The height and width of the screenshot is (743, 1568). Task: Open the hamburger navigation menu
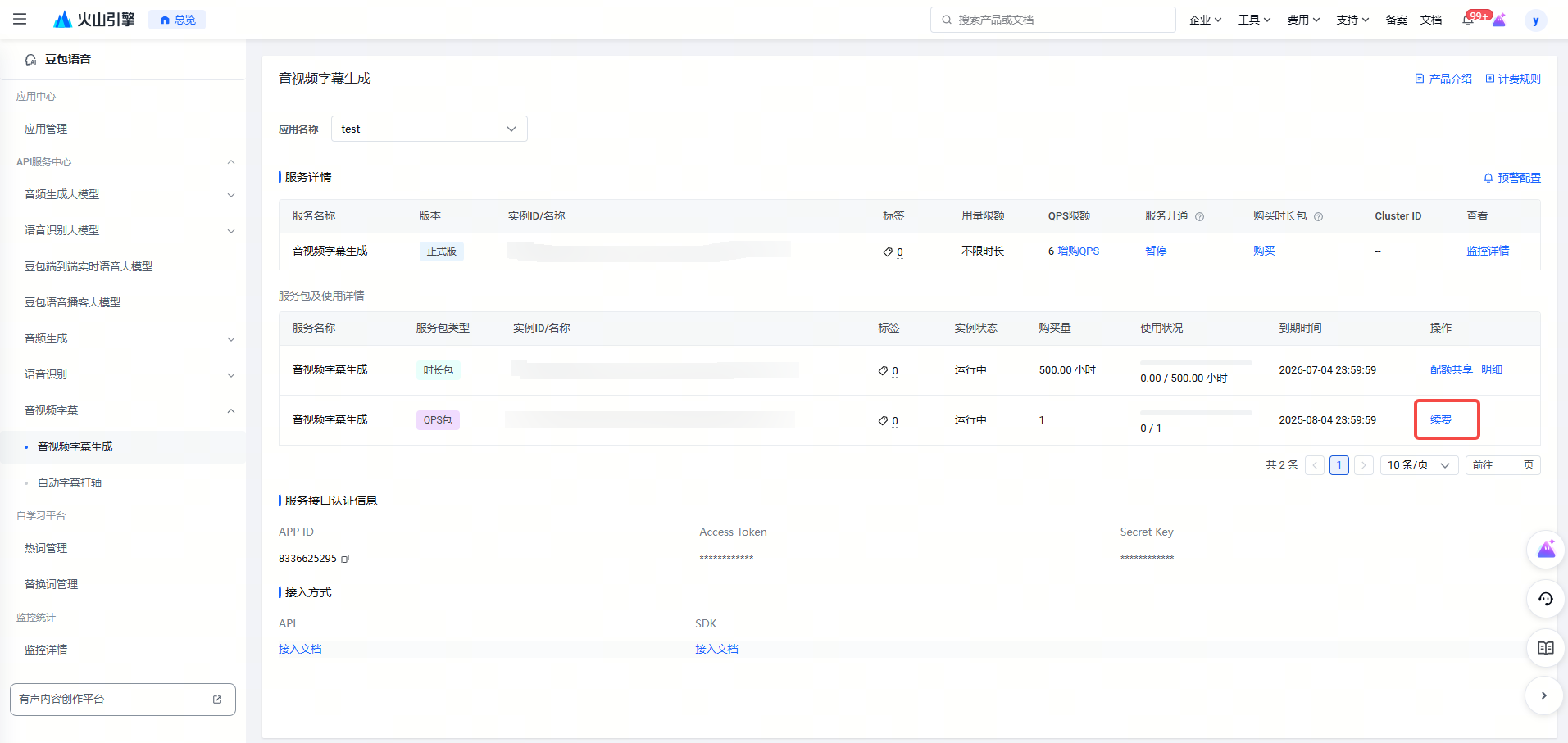coord(20,19)
